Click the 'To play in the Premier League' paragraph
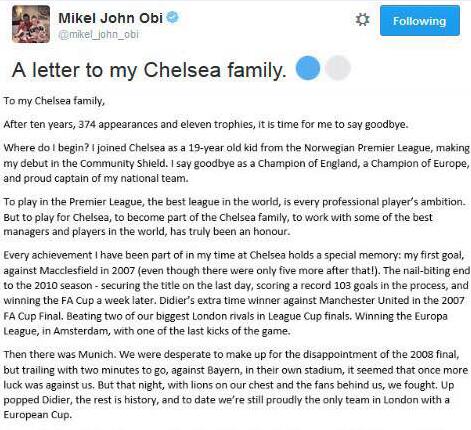Viewport: 471px width, 430px height. tap(234, 217)
